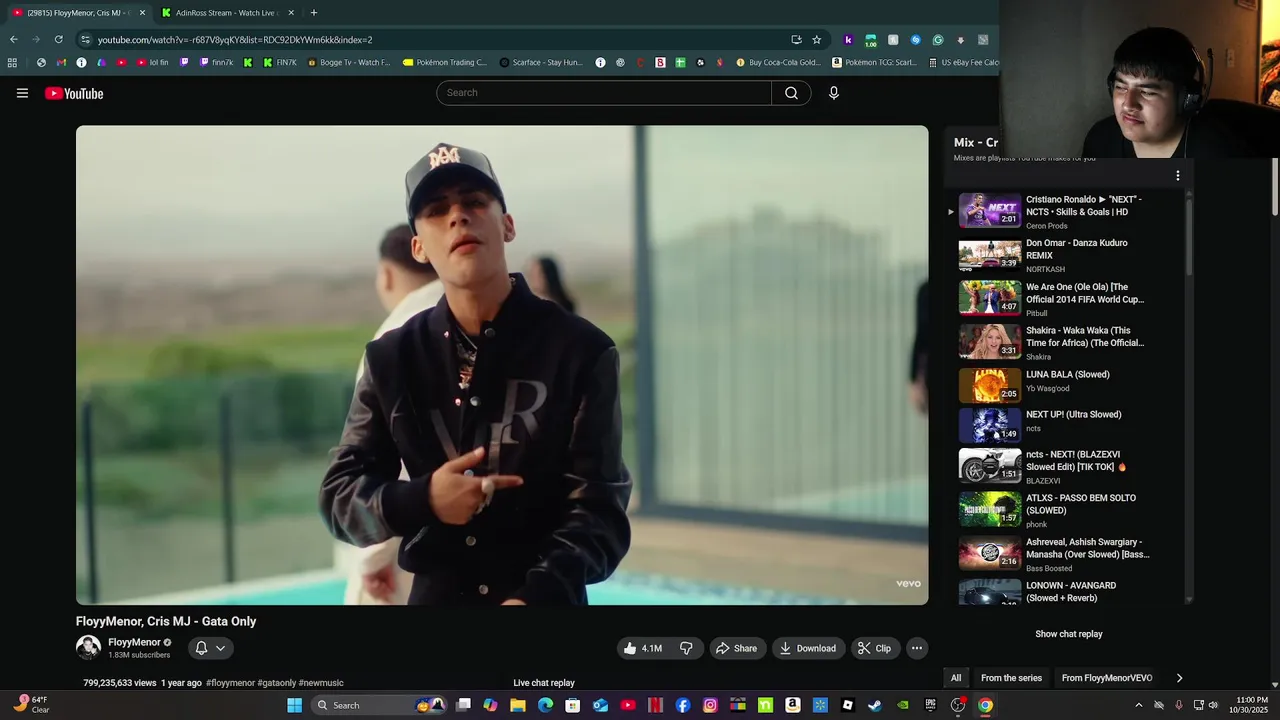
Task: Download the video
Action: tap(808, 648)
